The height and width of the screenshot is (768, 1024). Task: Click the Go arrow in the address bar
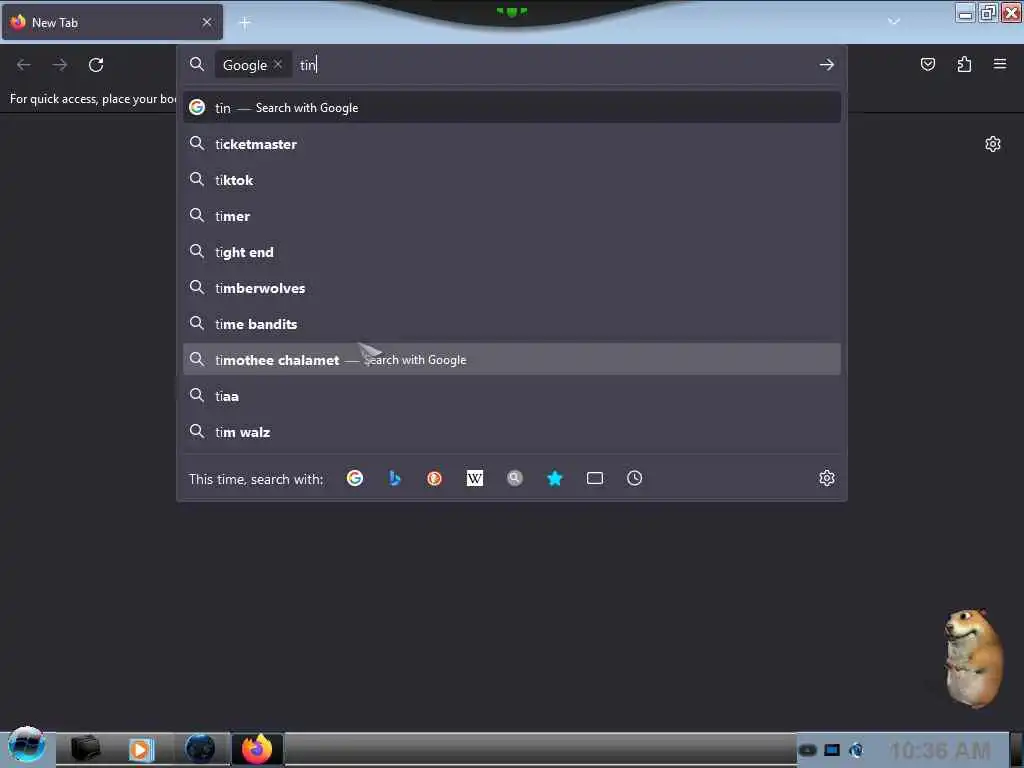pos(827,65)
